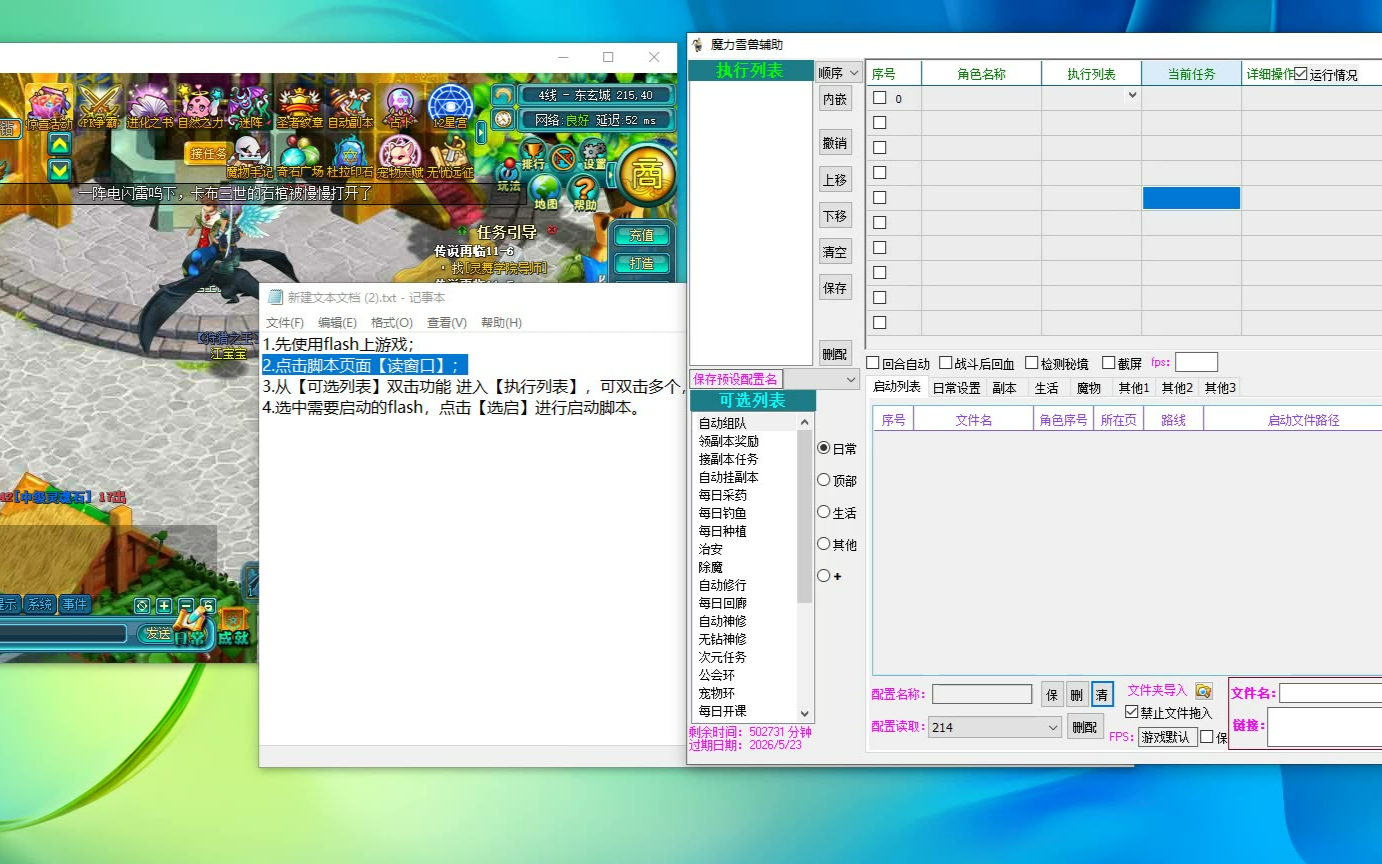Click the clock icon beside network status
Viewport: 1382px width, 864px height.
pos(503,119)
